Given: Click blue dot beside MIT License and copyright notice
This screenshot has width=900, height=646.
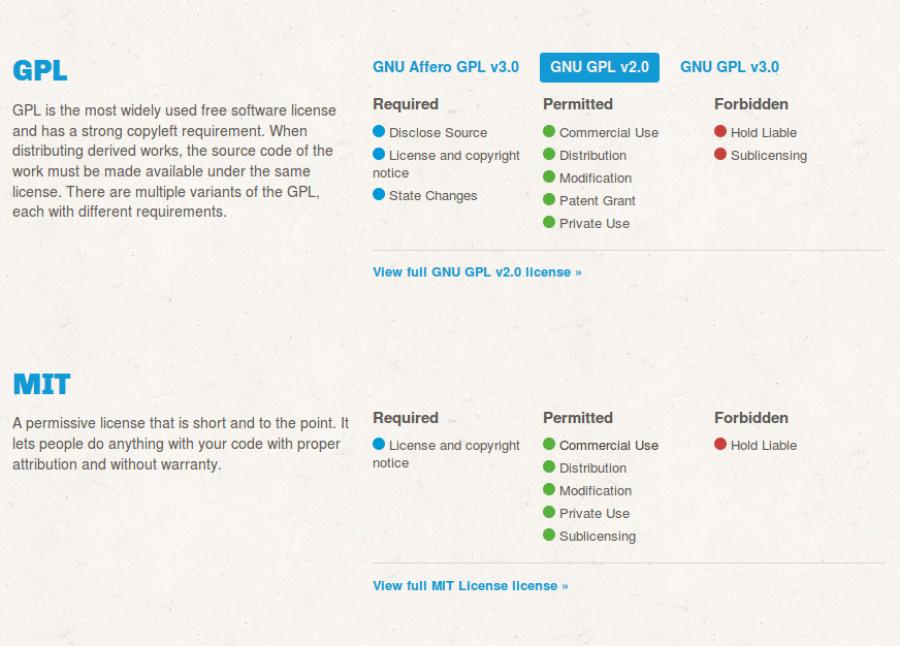Looking at the screenshot, I should [x=378, y=444].
